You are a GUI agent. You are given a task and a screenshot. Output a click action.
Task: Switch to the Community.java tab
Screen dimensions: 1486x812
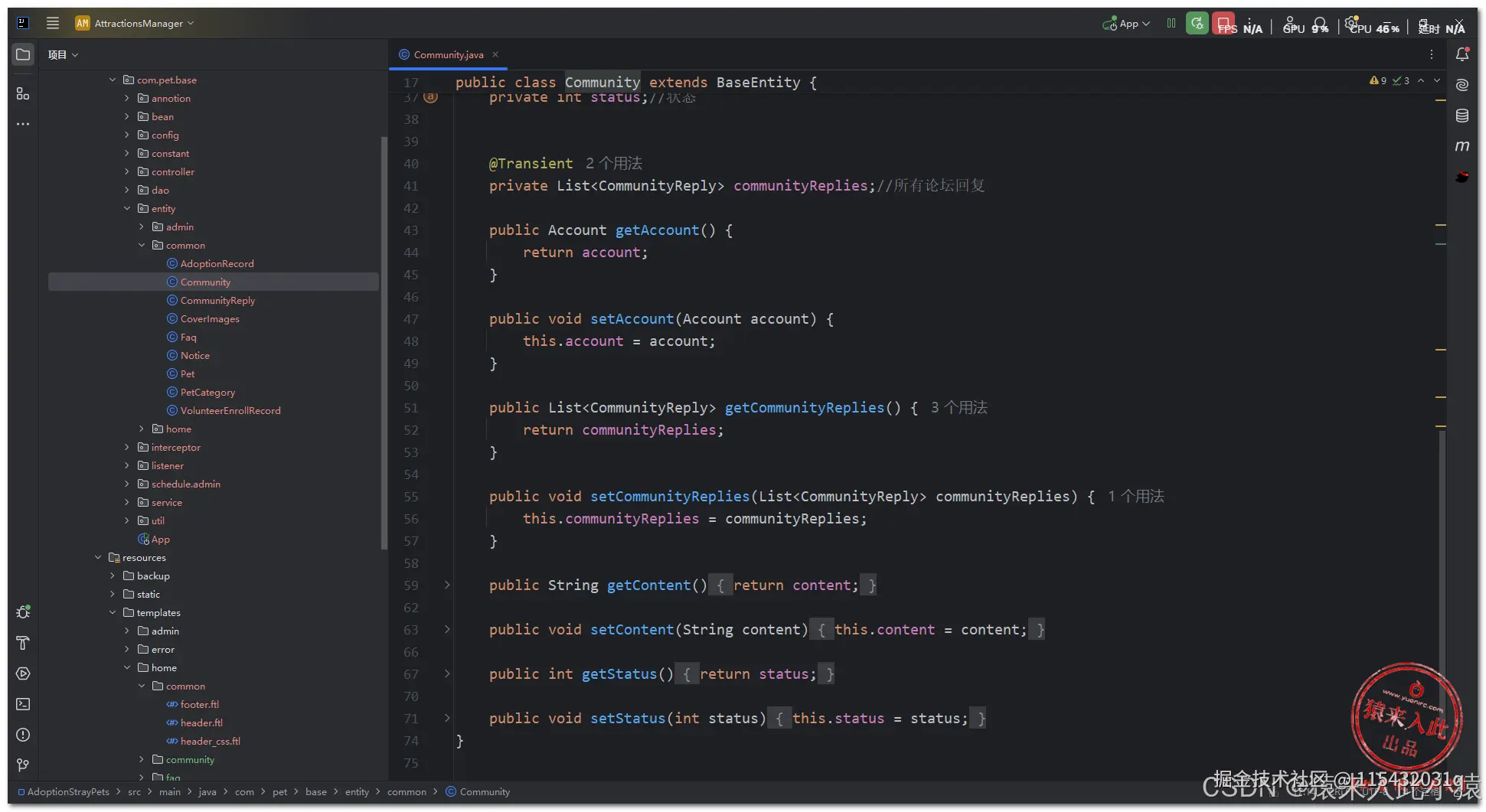449,54
